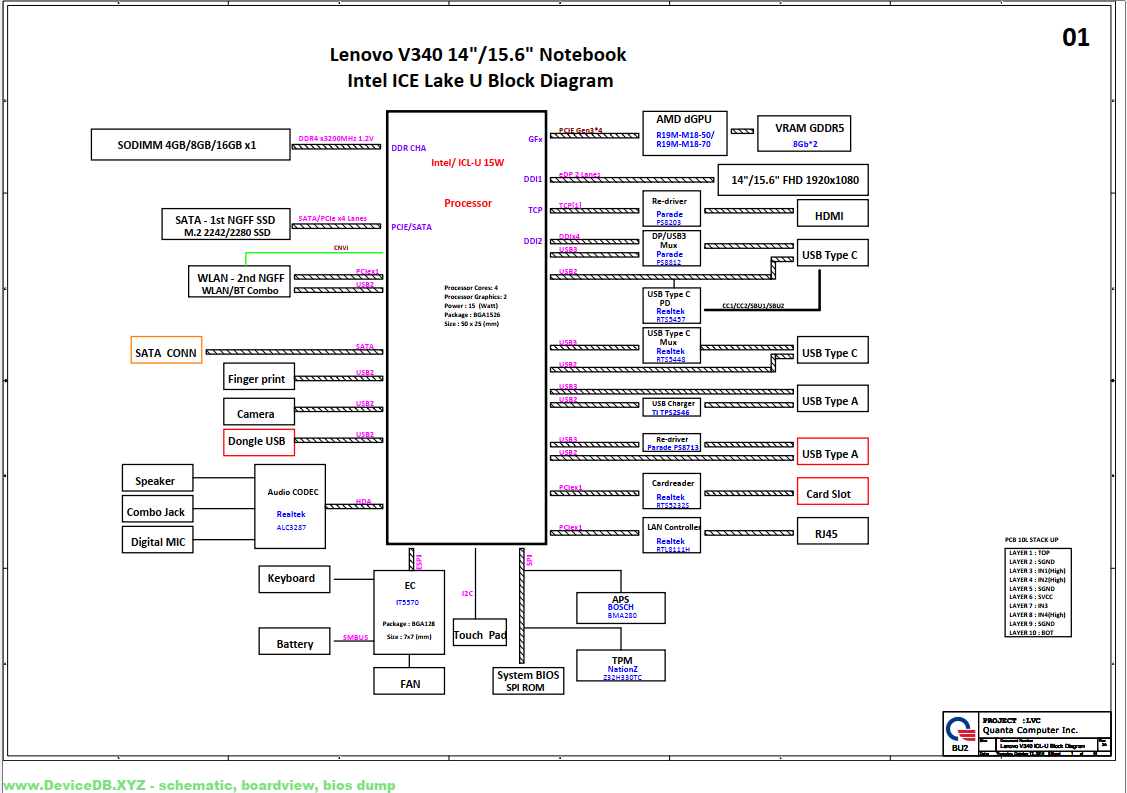Click the "HDMI" block
The width and height of the screenshot is (1127, 793).
832,214
